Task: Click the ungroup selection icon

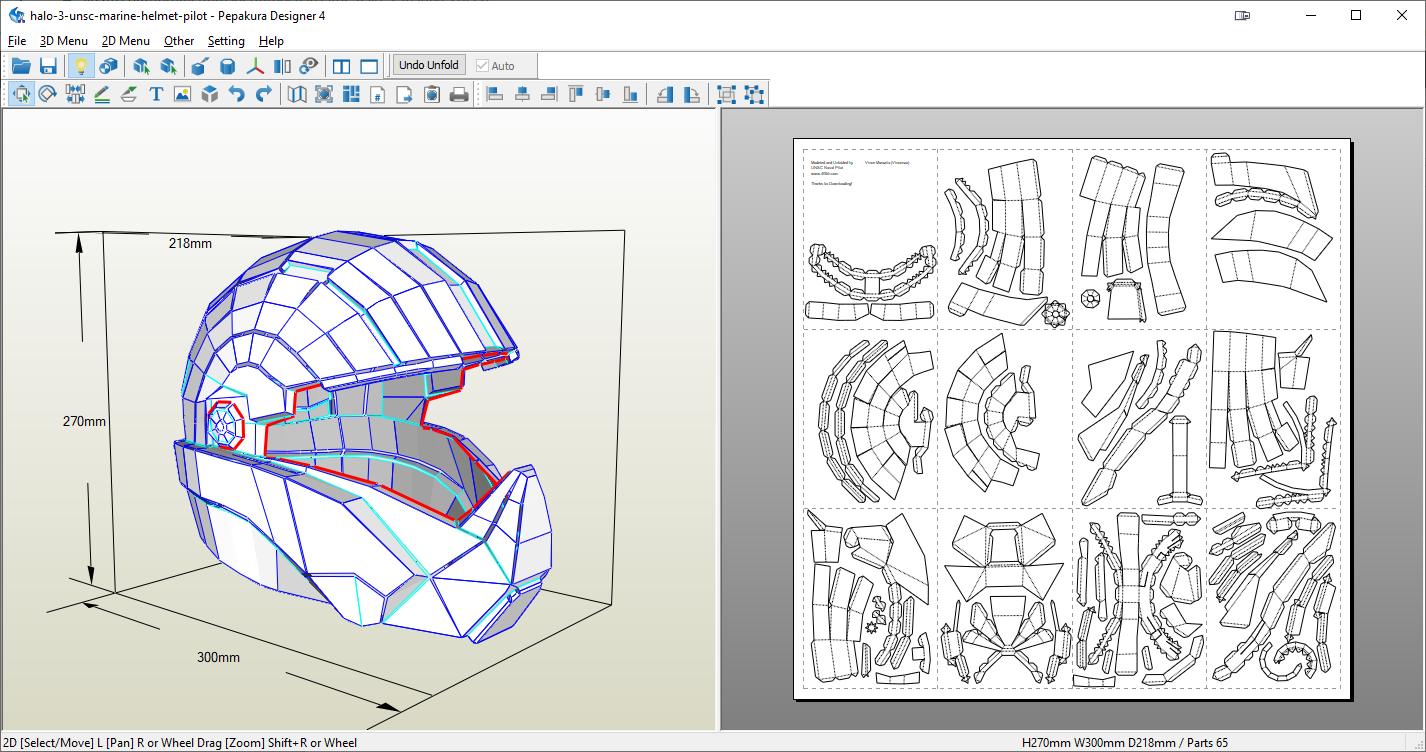Action: 754,94
